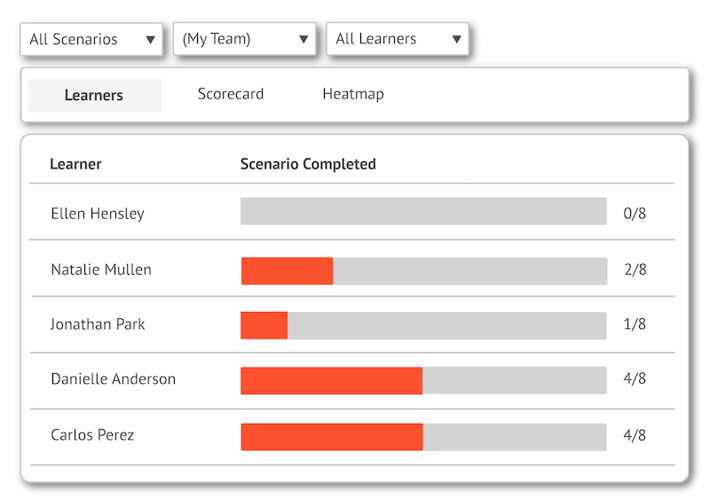Switch to the Learners tab
The height and width of the screenshot is (499, 710).
(94, 95)
